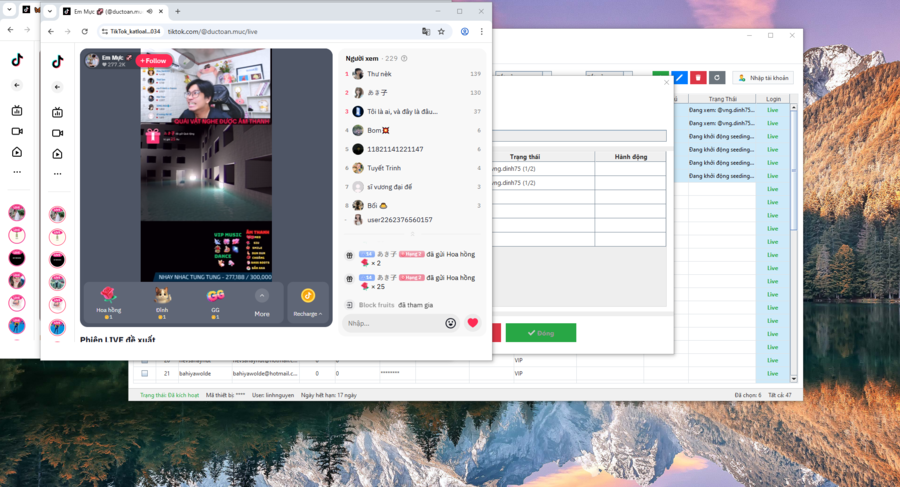900x487 pixels.
Task: Close the dialog with its X button
Action: click(x=666, y=82)
